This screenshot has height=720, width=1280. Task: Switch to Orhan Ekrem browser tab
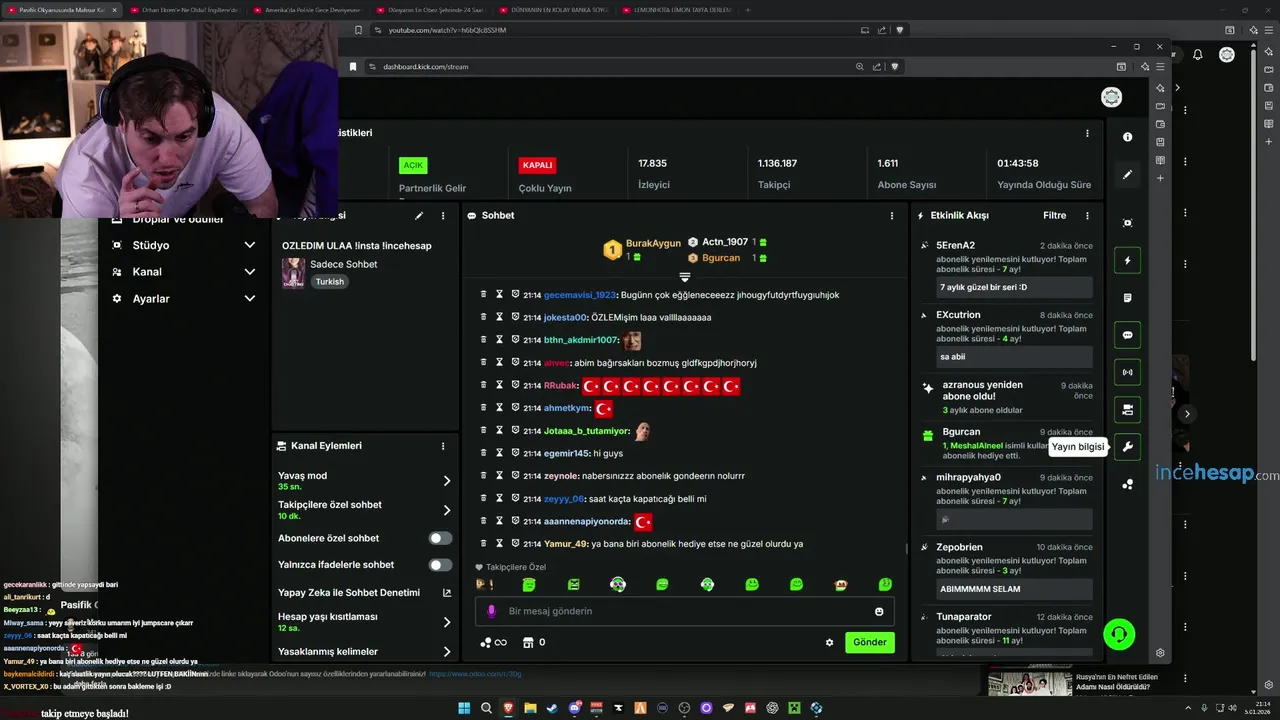(185, 10)
